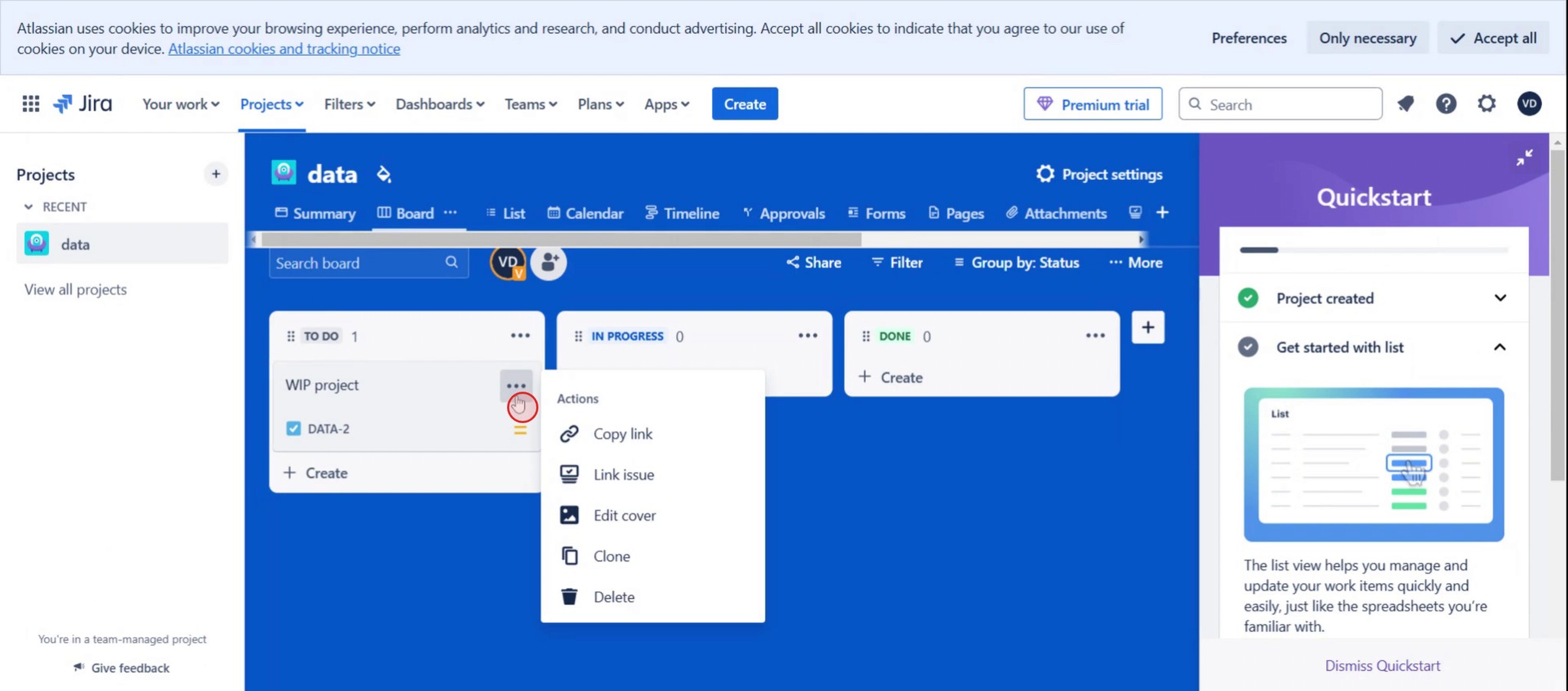The width and height of the screenshot is (1568, 691).
Task: Accept all cookies
Action: [1491, 38]
